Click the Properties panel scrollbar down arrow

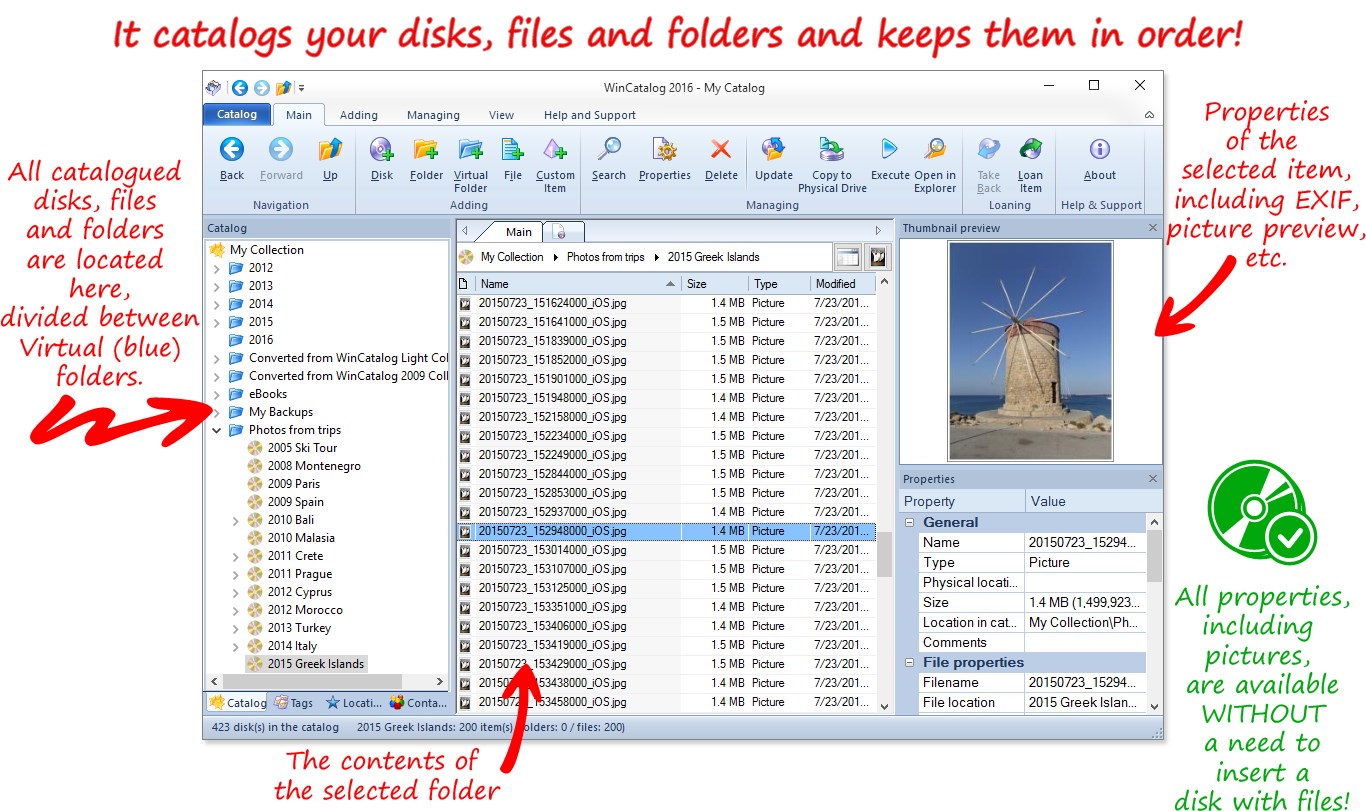(1154, 705)
